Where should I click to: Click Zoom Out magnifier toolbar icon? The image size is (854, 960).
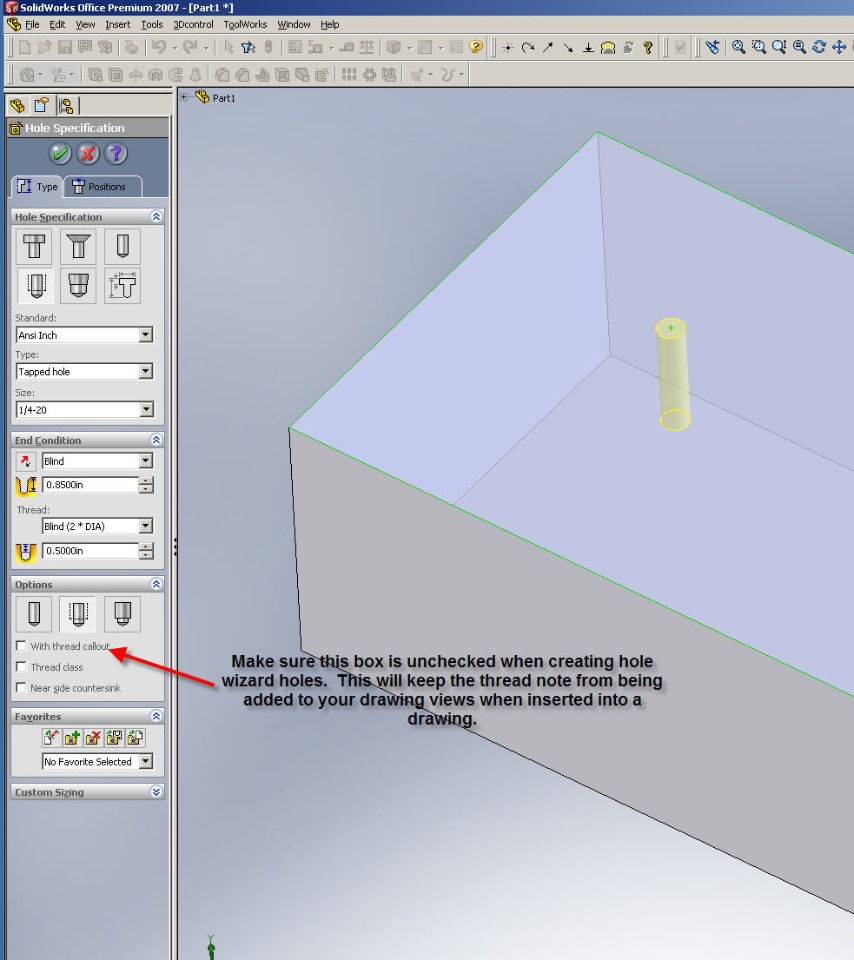[800, 47]
